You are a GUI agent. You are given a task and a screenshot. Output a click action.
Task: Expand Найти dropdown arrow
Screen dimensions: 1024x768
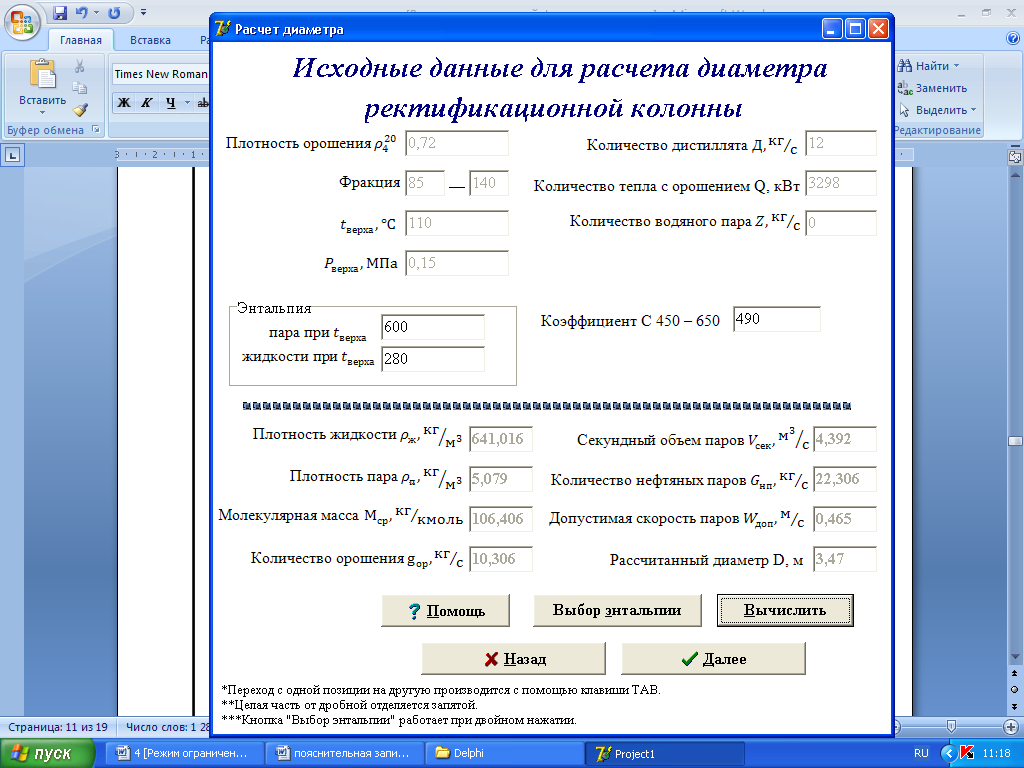(956, 66)
